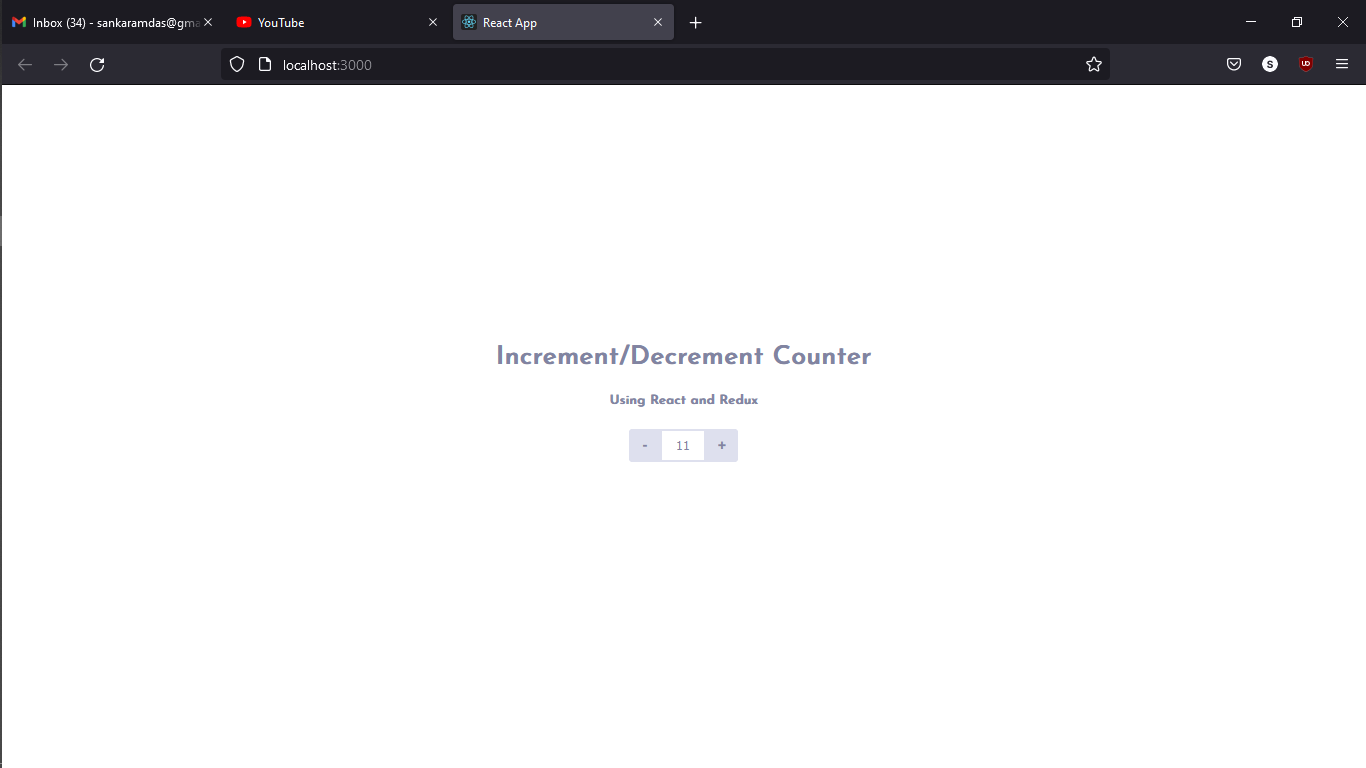Bookmark the page using the star icon

pyautogui.click(x=1093, y=64)
